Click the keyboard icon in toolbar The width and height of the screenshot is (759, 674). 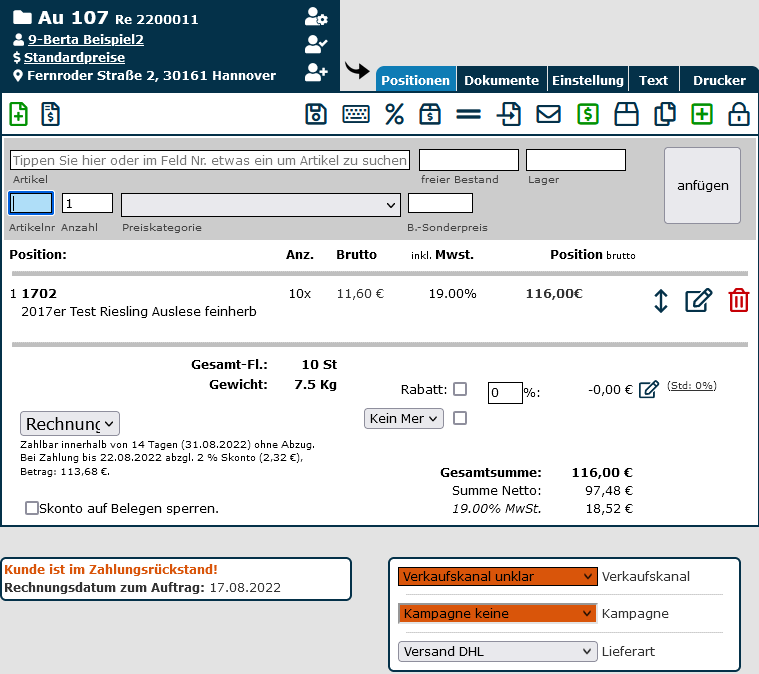pos(355,114)
